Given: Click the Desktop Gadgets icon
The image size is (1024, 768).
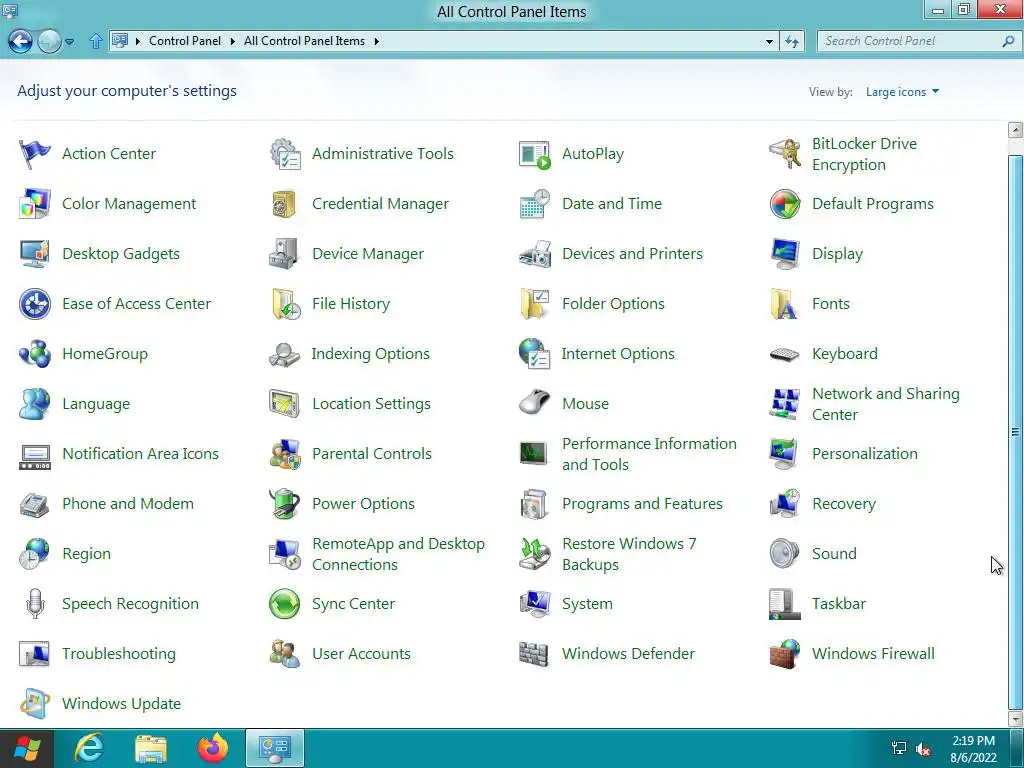Looking at the screenshot, I should (35, 254).
